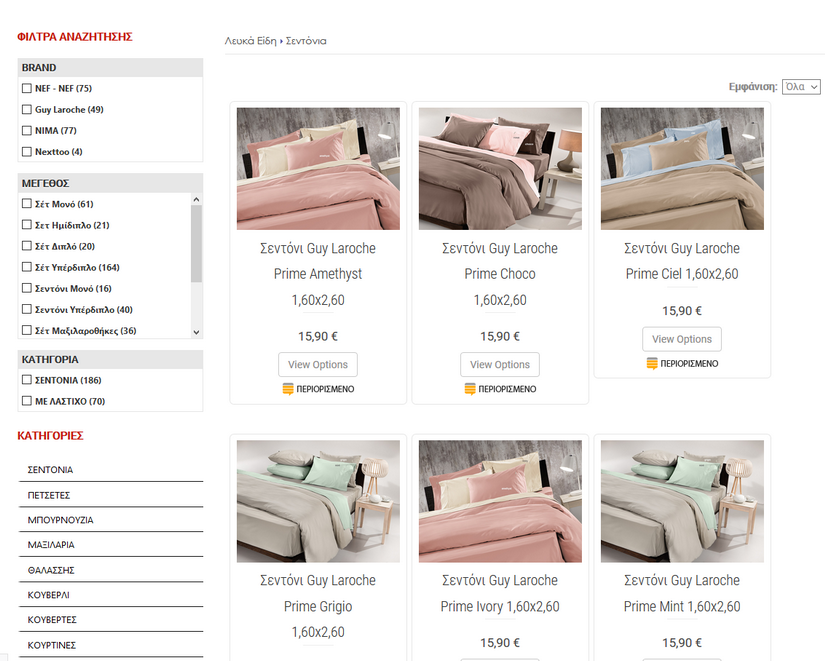Click the size list scroll up arrow

click(196, 199)
